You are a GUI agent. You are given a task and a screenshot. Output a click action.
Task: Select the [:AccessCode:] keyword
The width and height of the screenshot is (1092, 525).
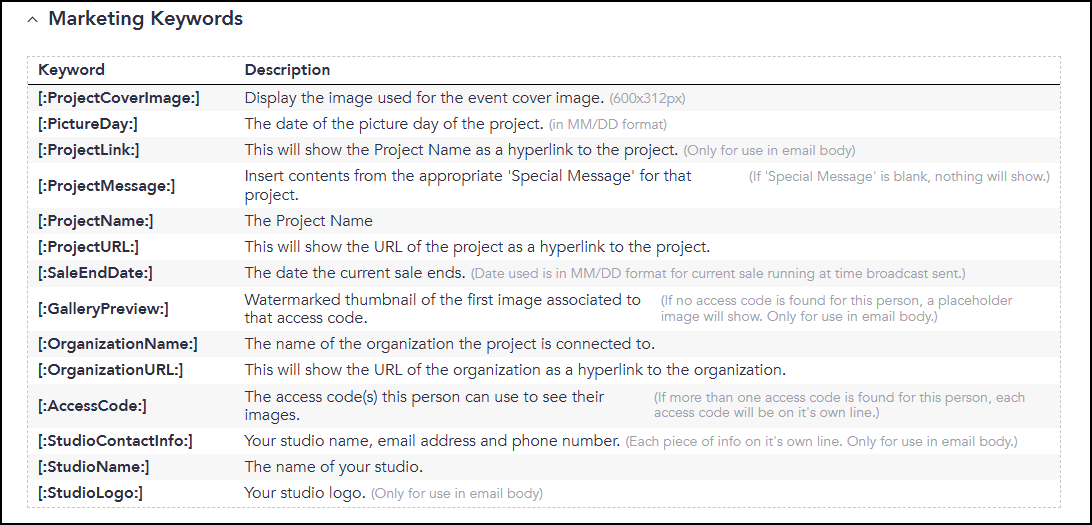(x=92, y=406)
